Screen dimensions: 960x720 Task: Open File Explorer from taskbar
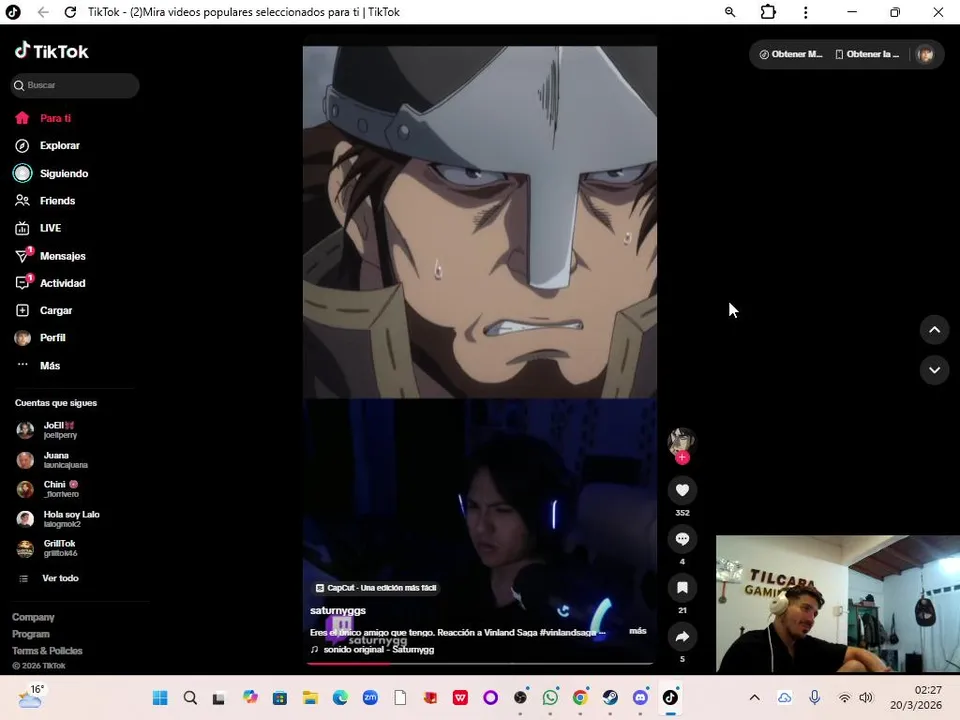coord(310,698)
